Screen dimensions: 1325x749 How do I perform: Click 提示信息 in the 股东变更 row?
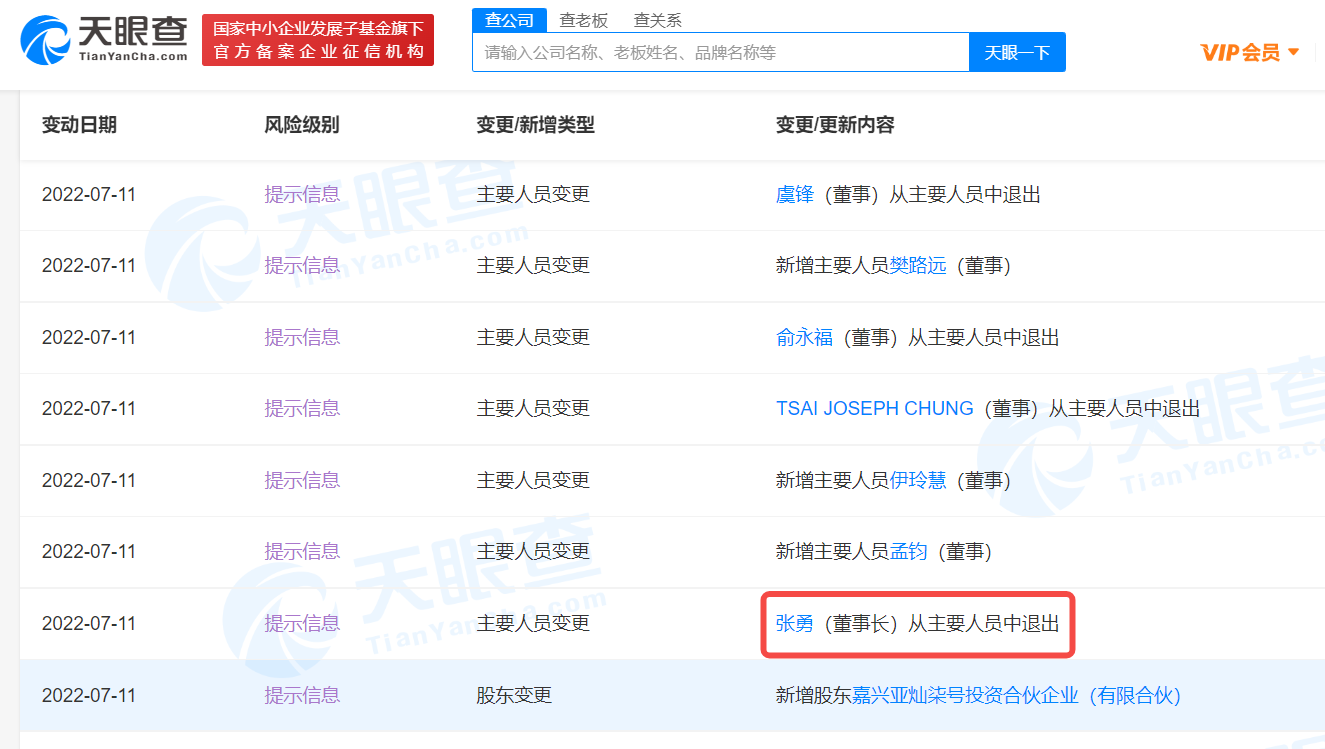point(302,696)
